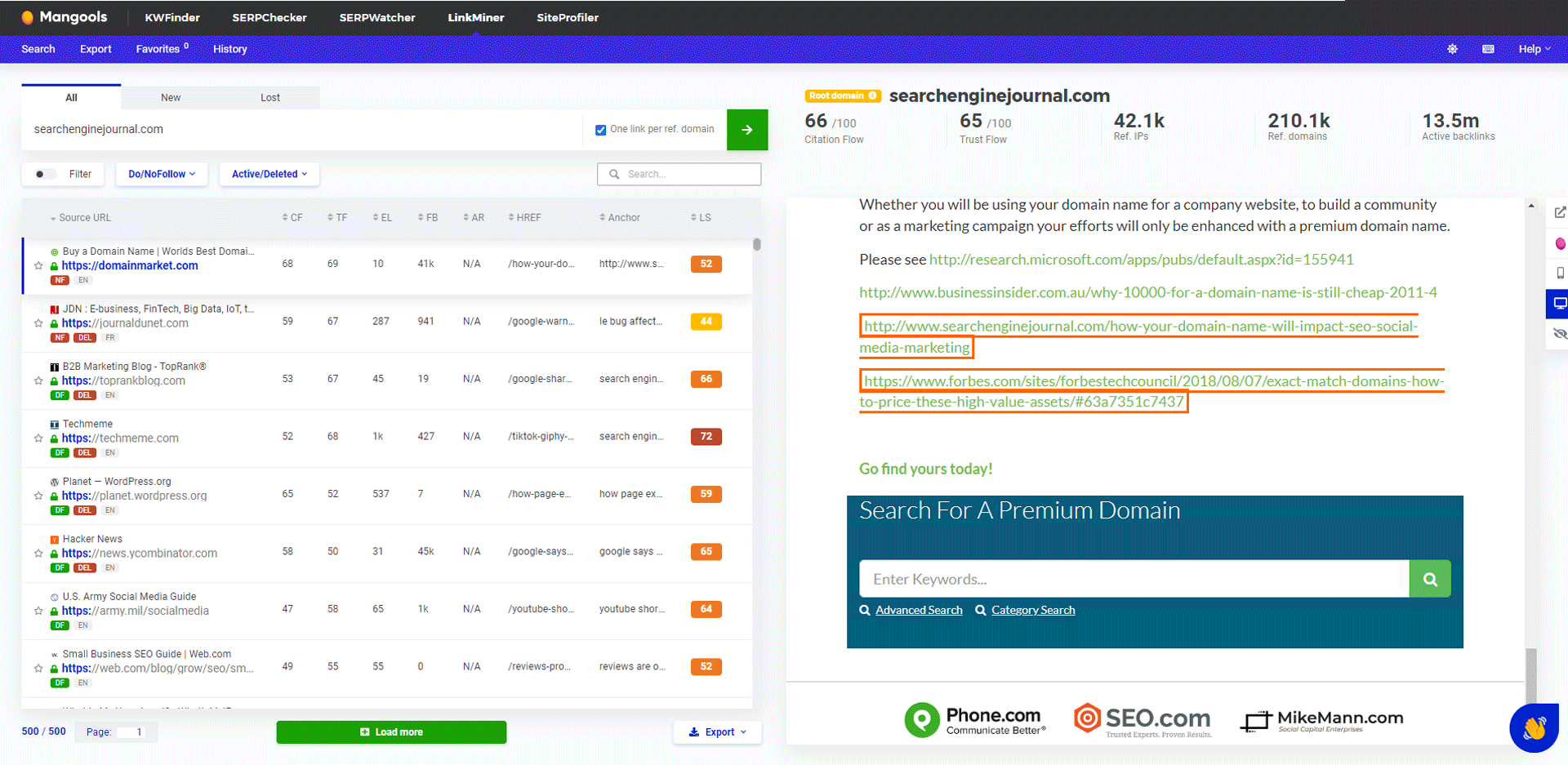Open research.microsoft.com link in preview
Screen dimensions: 1568x765
pos(1141,260)
